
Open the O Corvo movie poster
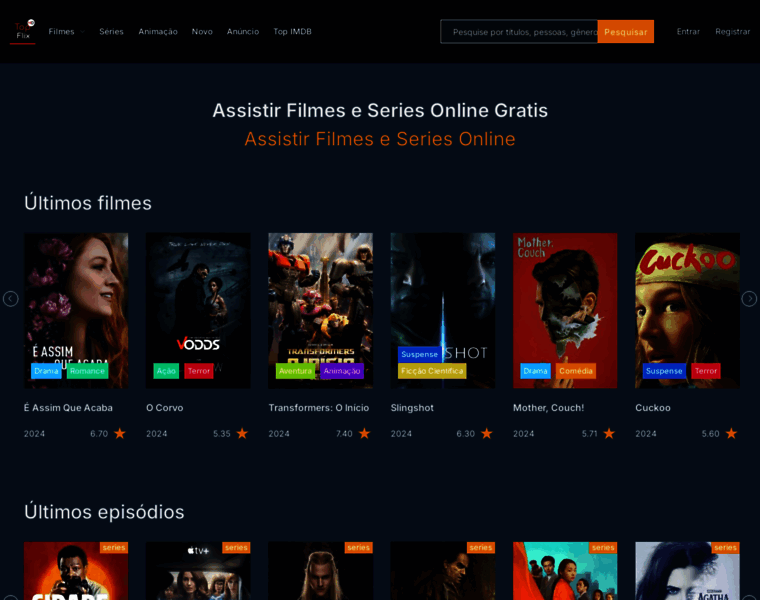coord(198,310)
